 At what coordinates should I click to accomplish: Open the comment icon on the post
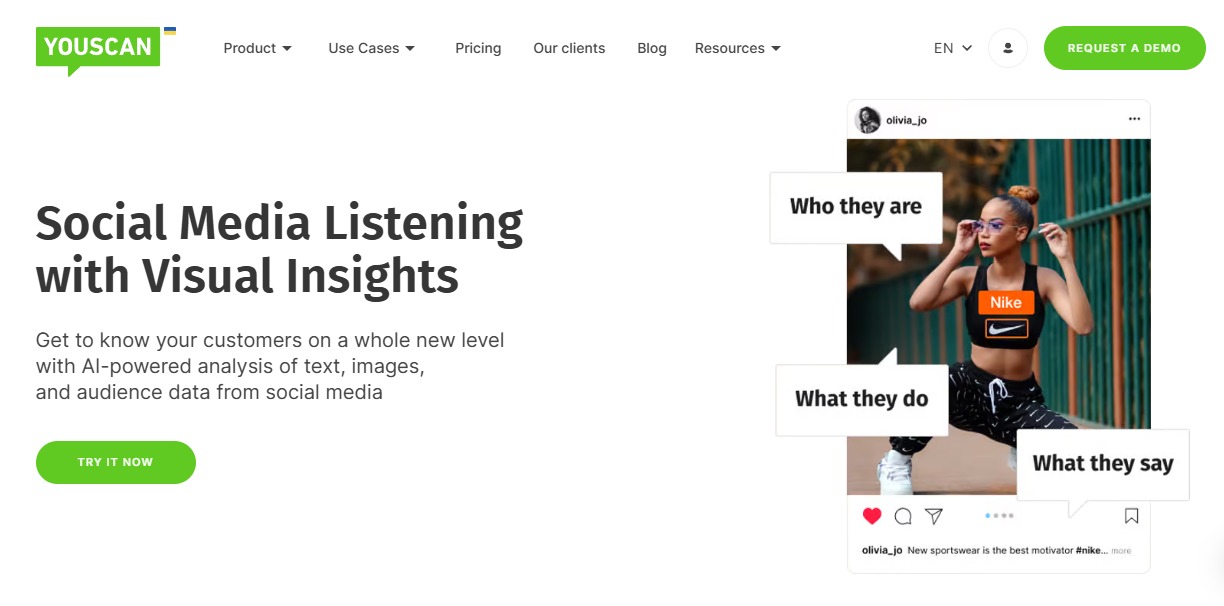[x=903, y=516]
